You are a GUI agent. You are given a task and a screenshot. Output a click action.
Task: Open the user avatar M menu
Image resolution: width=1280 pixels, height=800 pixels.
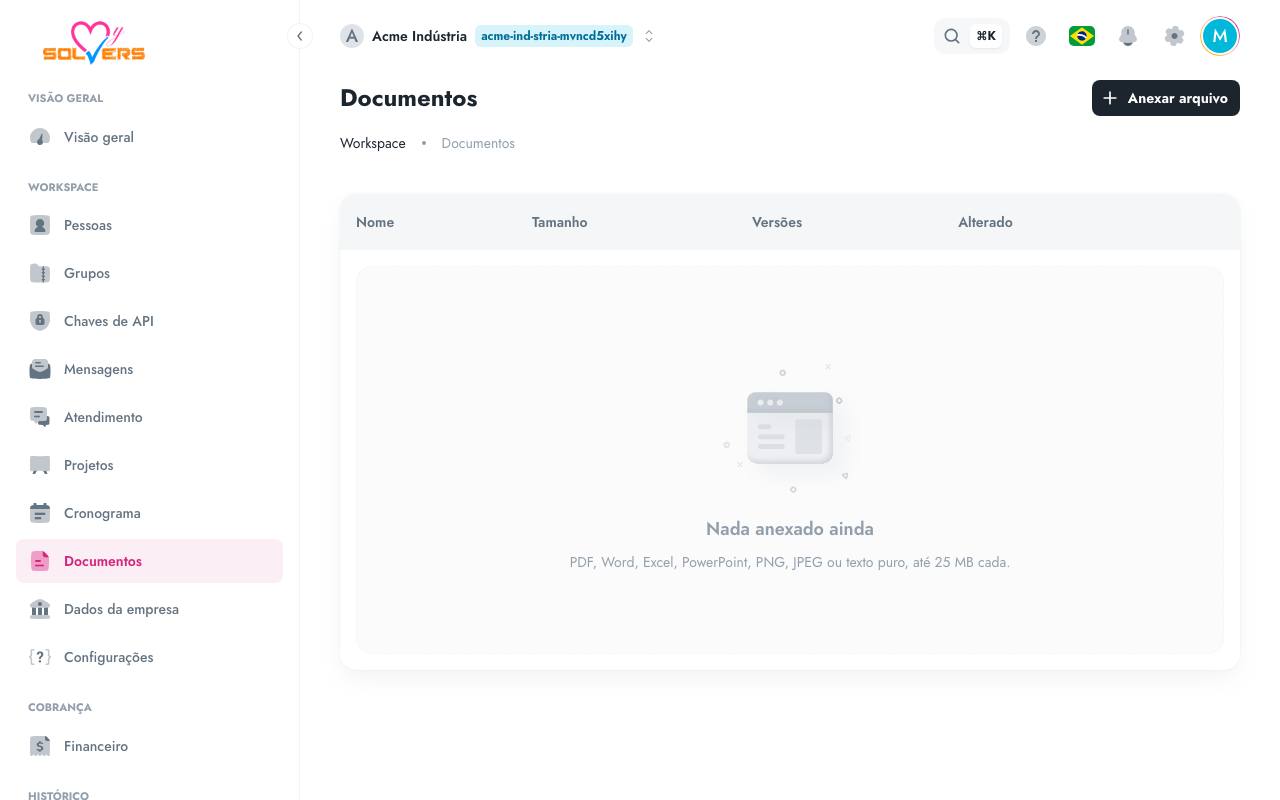(1220, 36)
